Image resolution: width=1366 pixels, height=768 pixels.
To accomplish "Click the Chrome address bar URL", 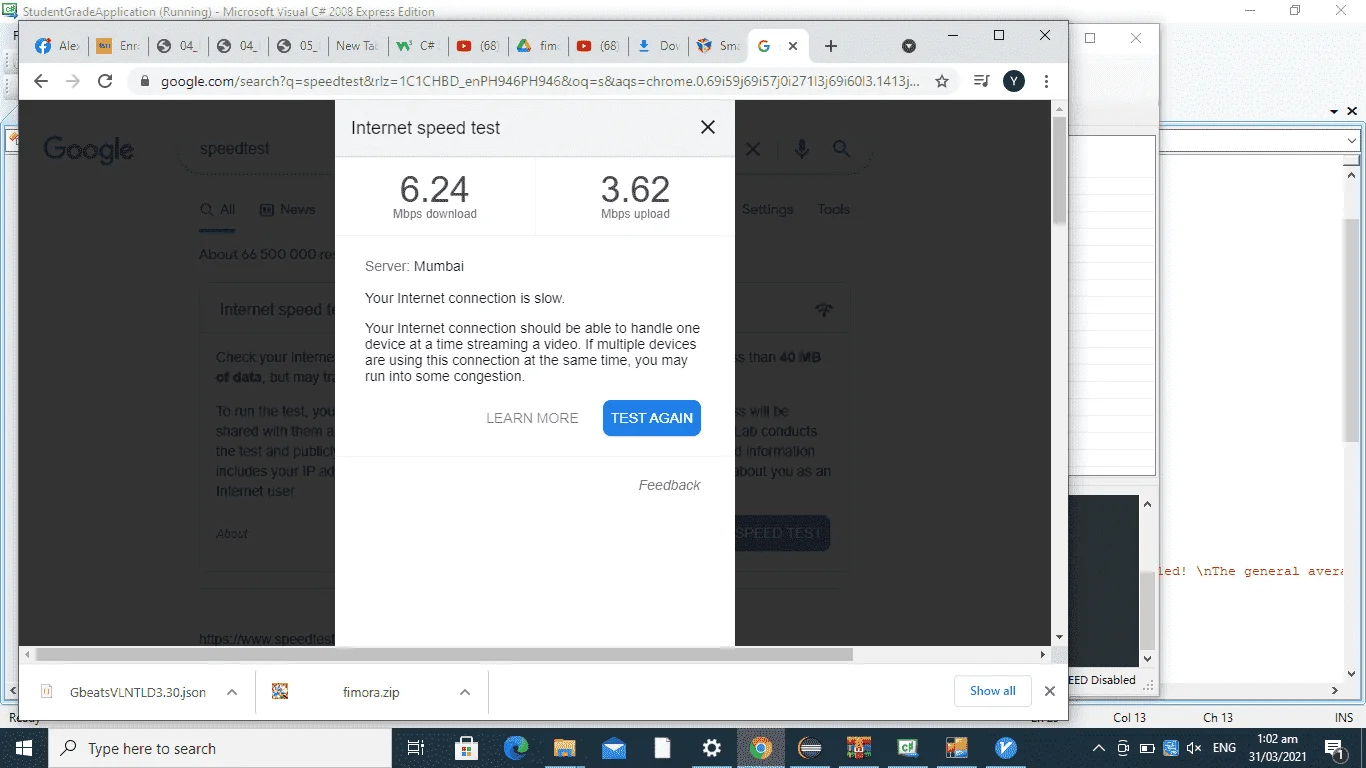I will (541, 81).
